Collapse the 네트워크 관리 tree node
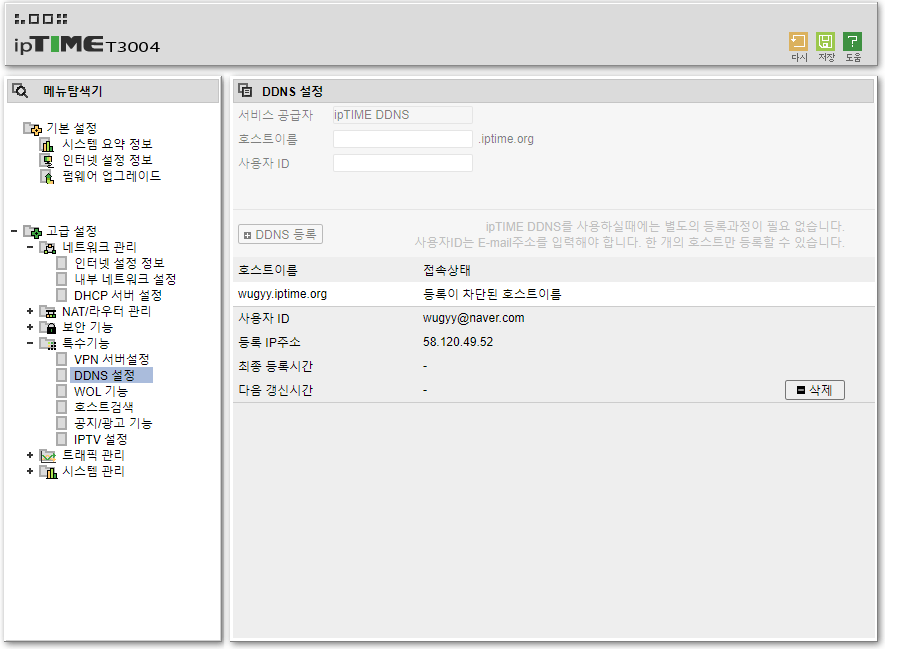The width and height of the screenshot is (903, 657). tap(30, 247)
